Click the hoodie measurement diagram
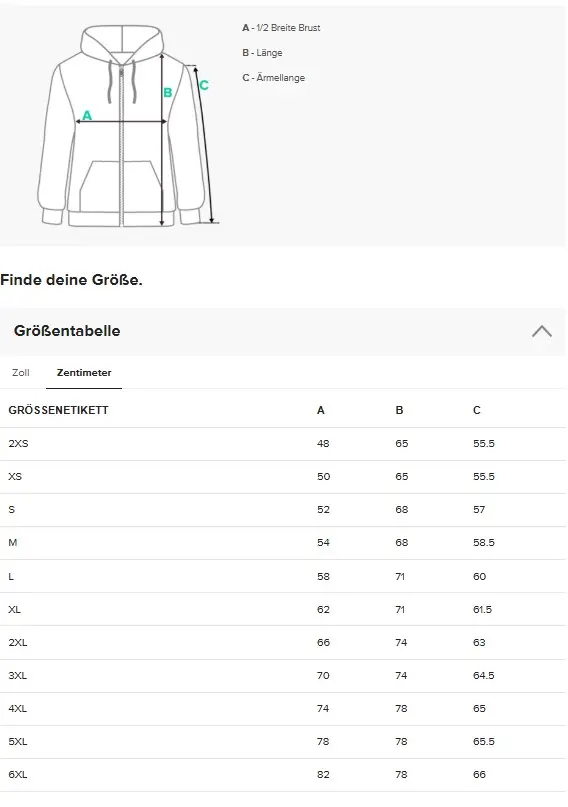This screenshot has height=807, width=568. (129, 126)
